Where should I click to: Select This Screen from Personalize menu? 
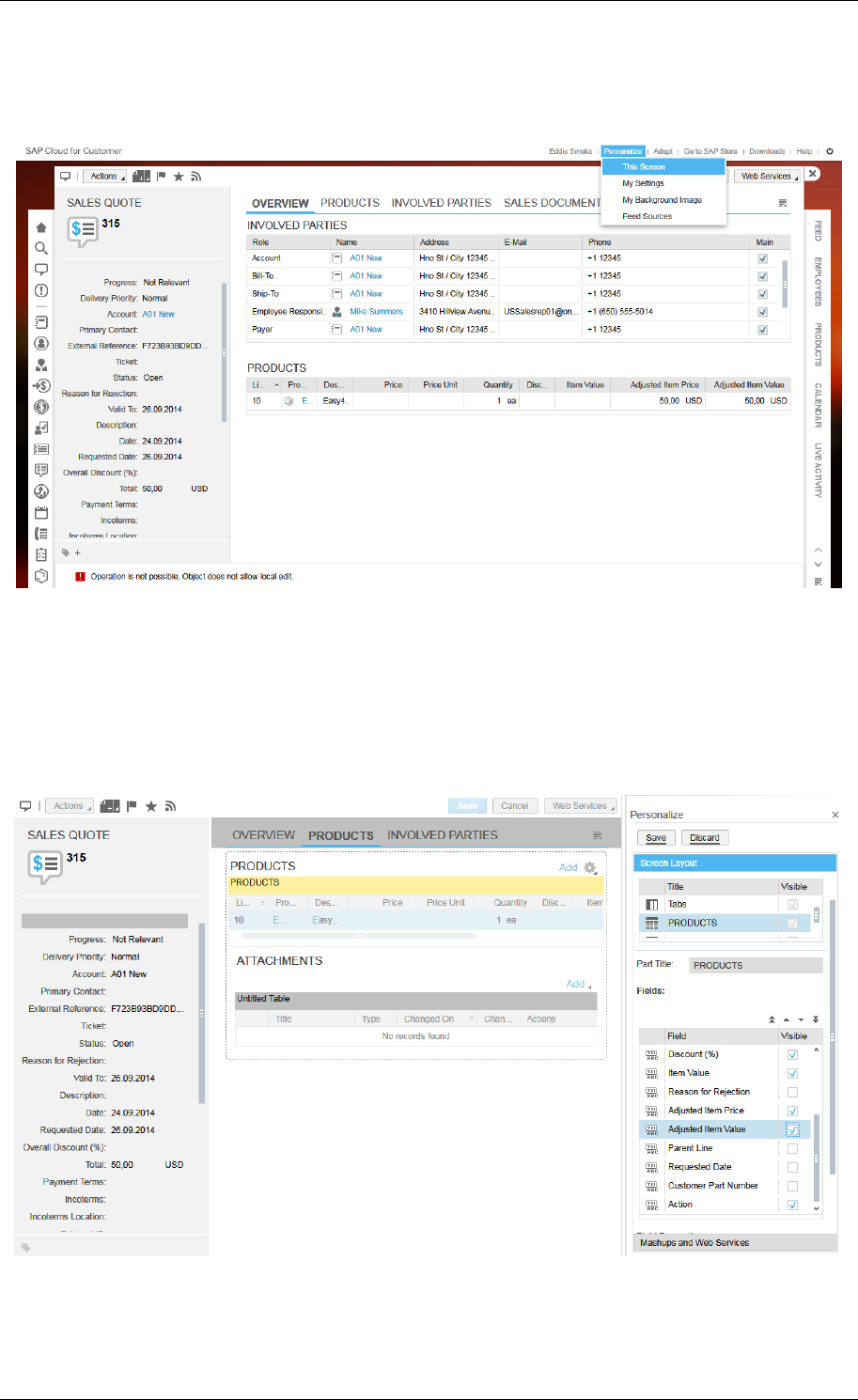[x=663, y=167]
